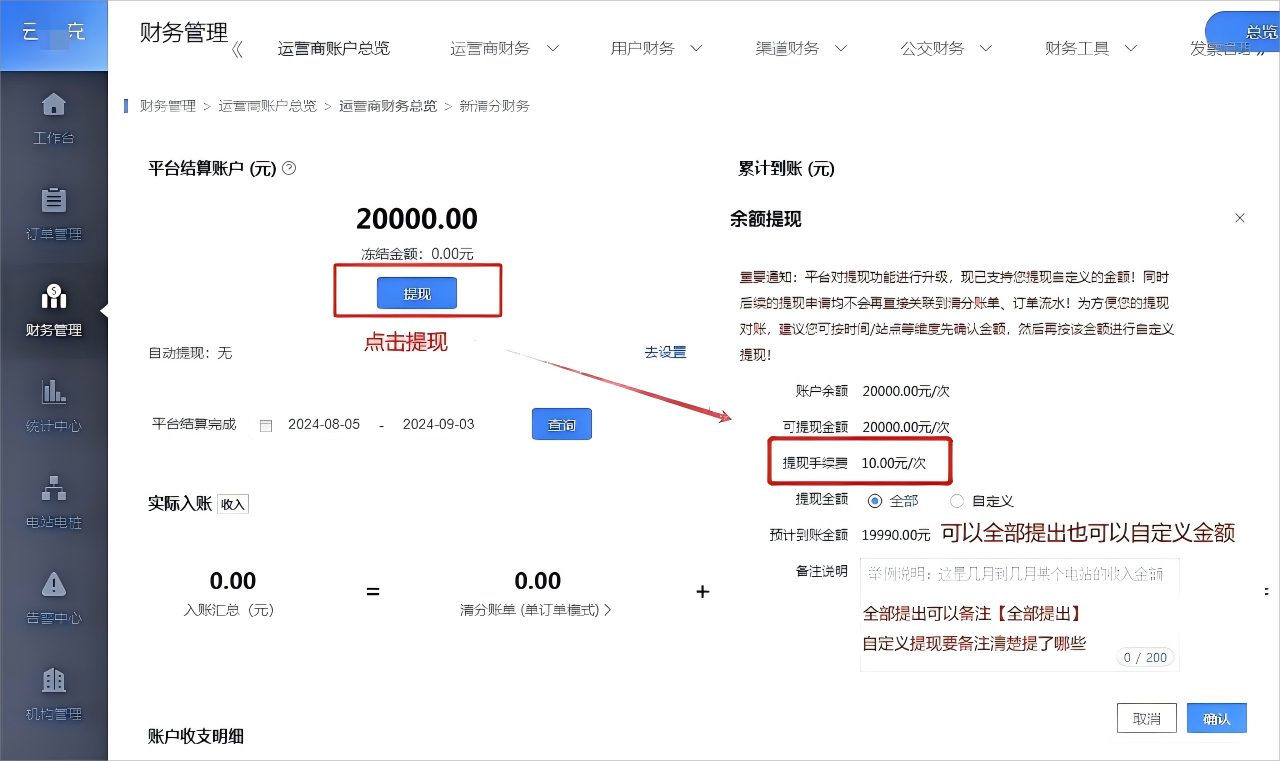Click the 总览 button at top right

click(1243, 32)
